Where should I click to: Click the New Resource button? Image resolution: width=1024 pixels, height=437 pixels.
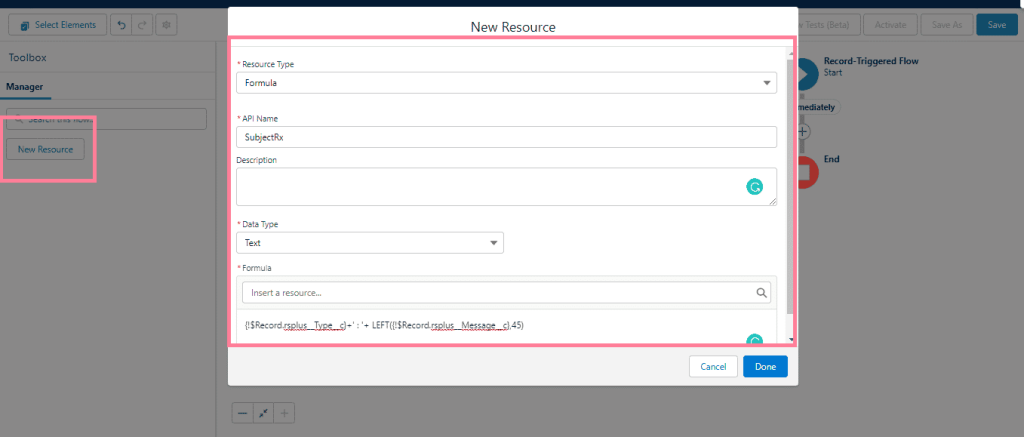pos(46,149)
